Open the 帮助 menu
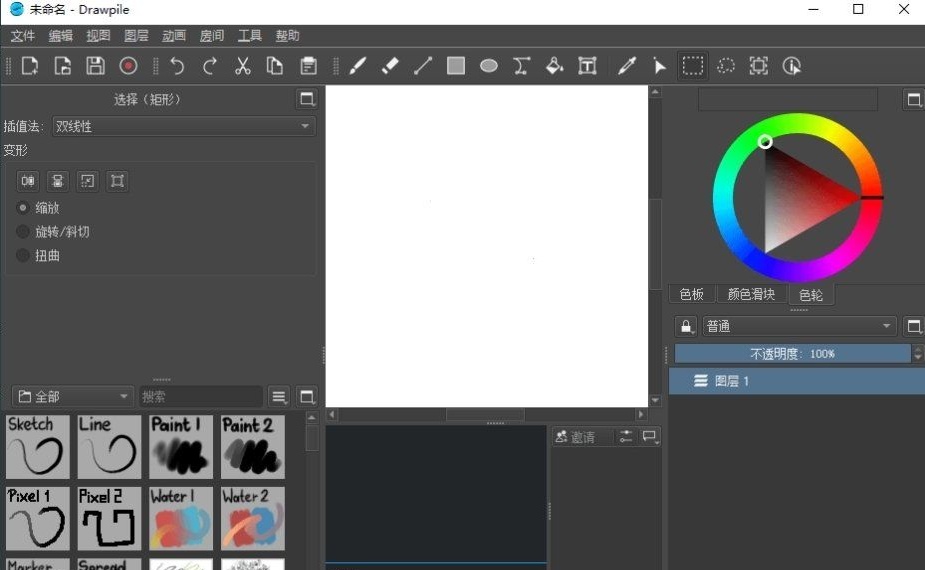 click(287, 36)
